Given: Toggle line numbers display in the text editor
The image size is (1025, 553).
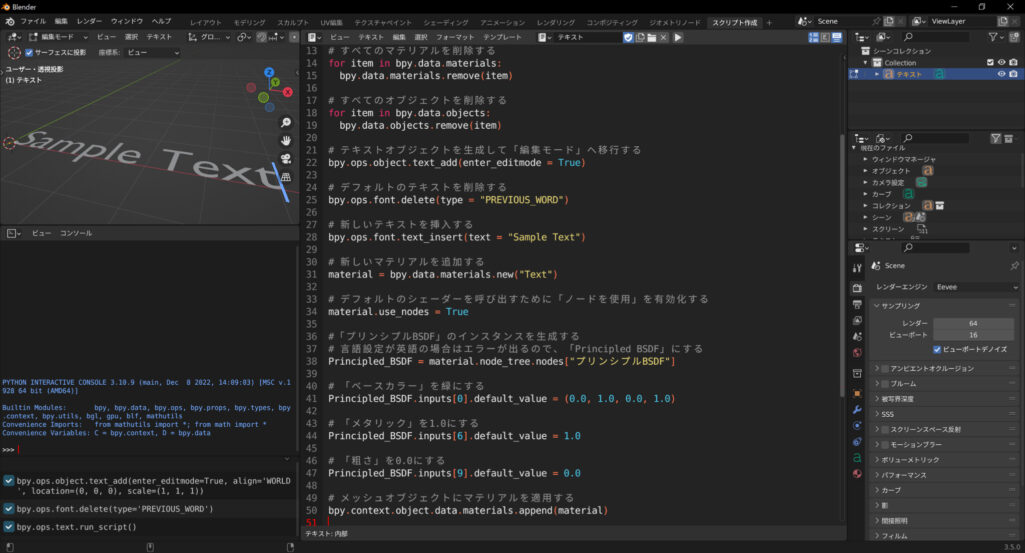Looking at the screenshot, I should (x=814, y=37).
